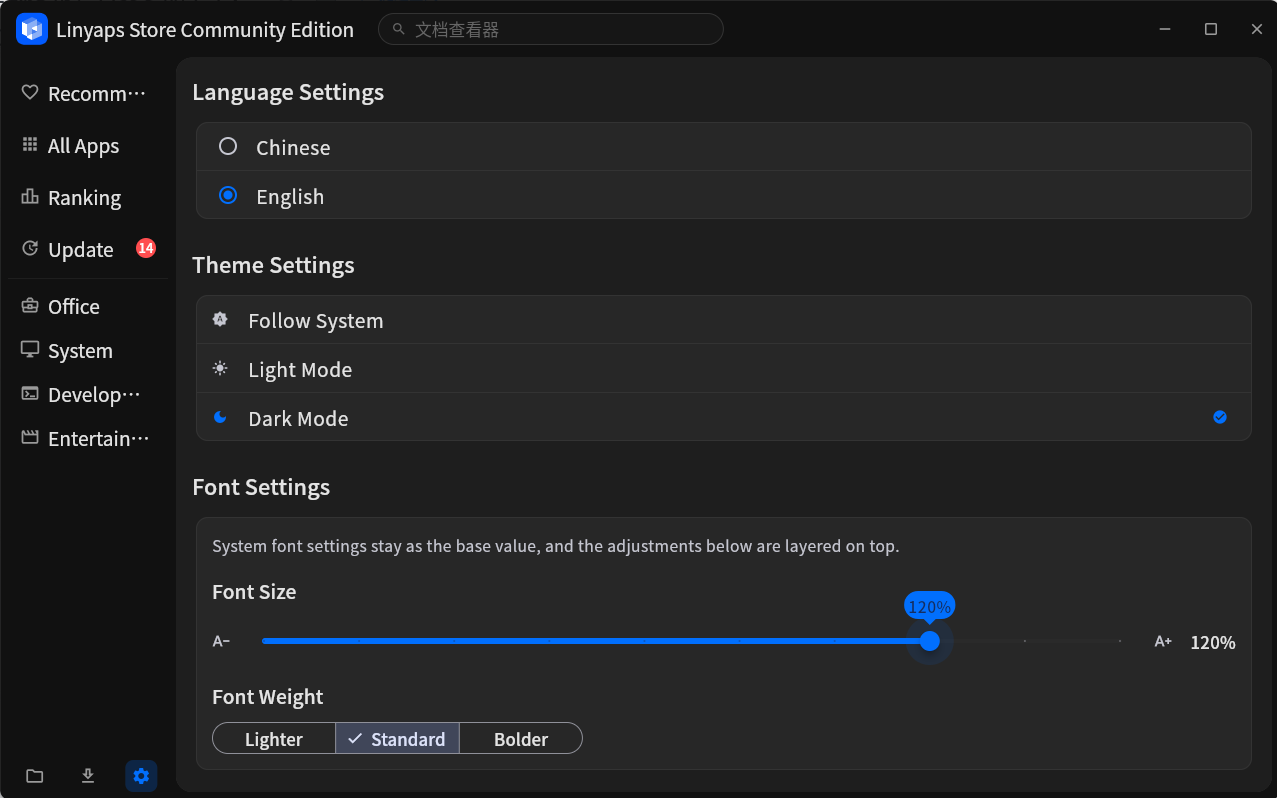
Task: Click the briefcase icon beside Office
Action: click(x=30, y=306)
